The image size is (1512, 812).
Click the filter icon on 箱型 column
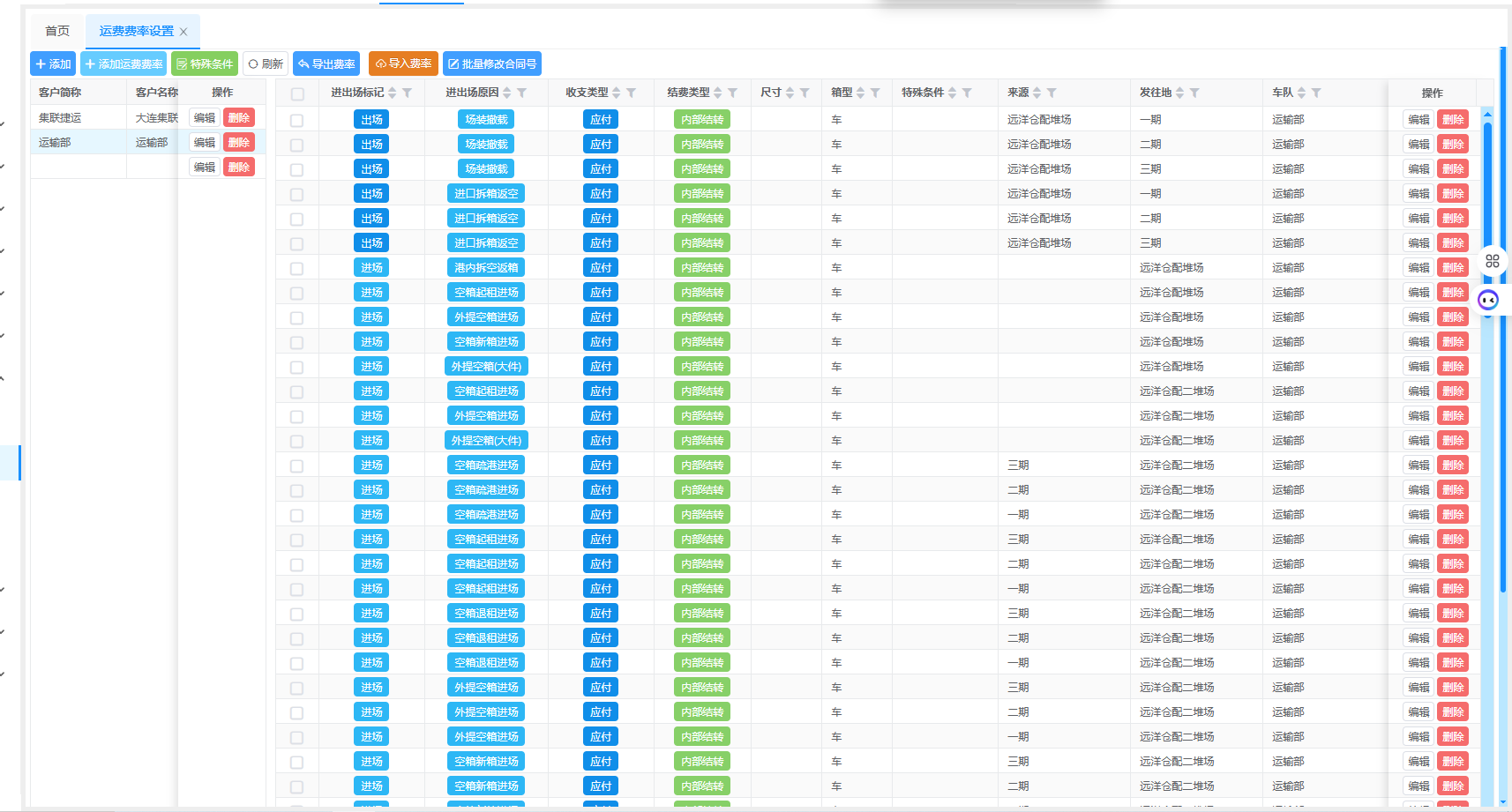(x=875, y=93)
